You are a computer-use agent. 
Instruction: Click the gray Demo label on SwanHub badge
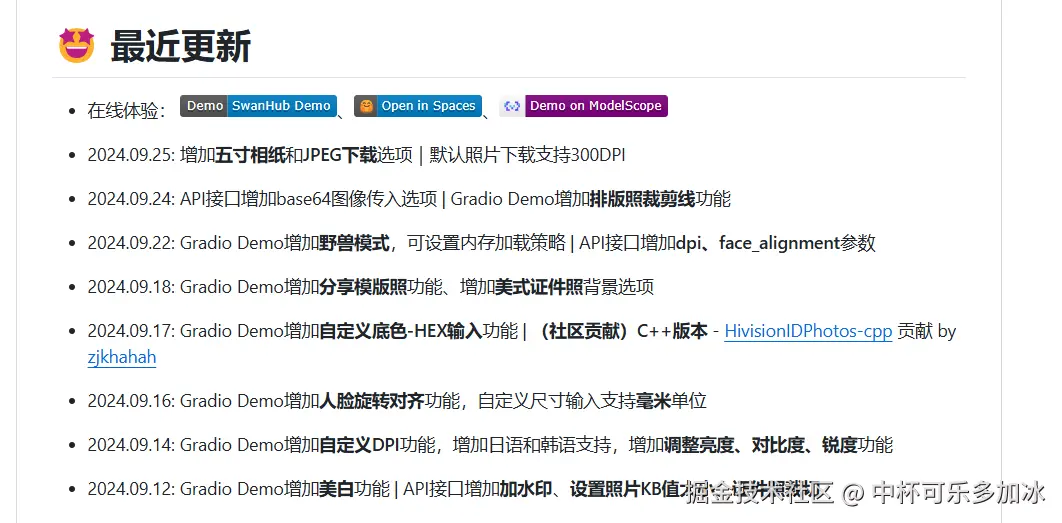pos(204,106)
